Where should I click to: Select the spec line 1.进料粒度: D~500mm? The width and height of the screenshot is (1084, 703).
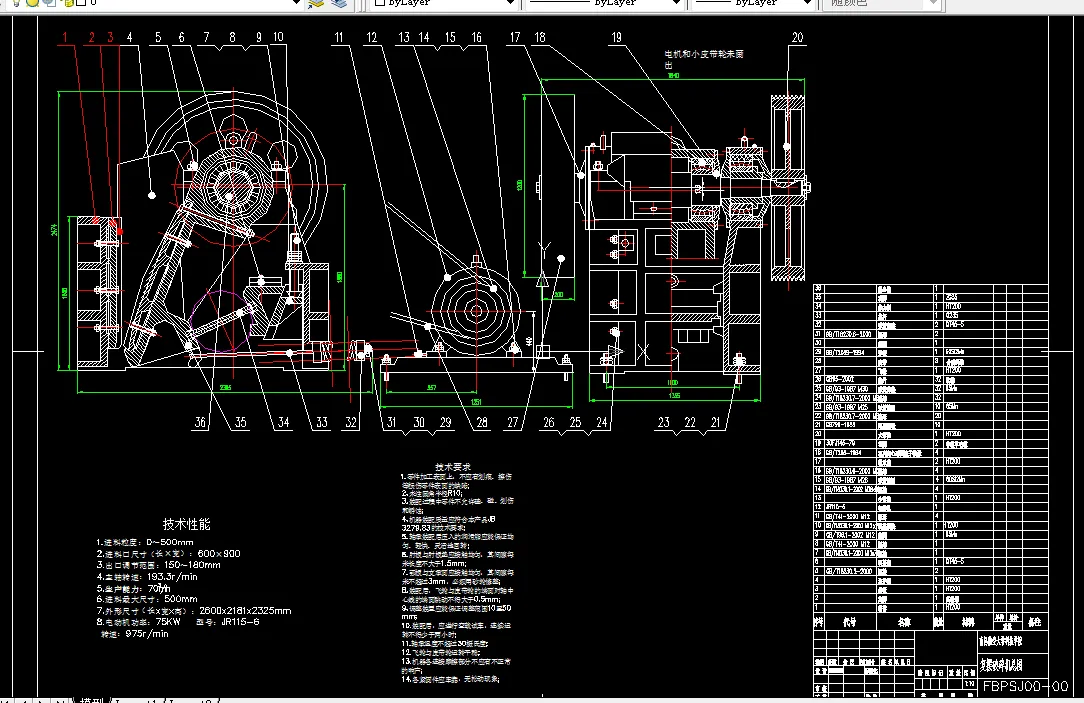pyautogui.click(x=145, y=543)
